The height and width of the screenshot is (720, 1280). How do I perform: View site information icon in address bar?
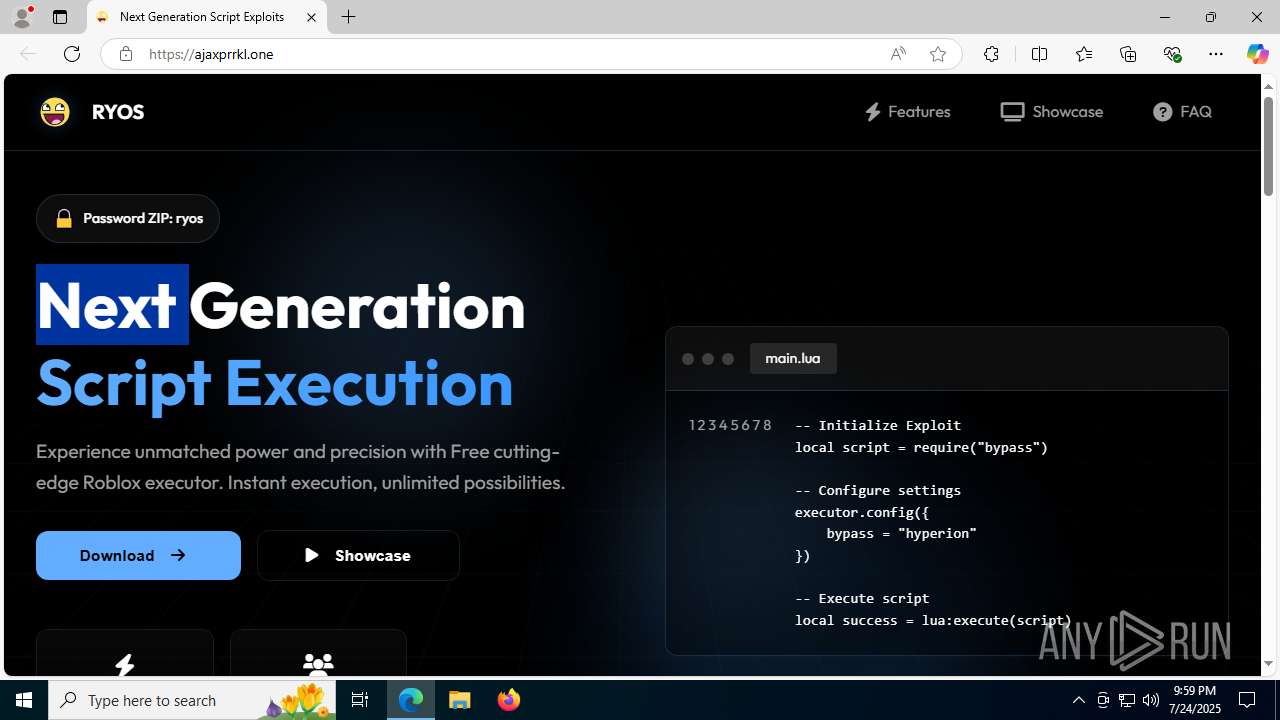(x=125, y=54)
